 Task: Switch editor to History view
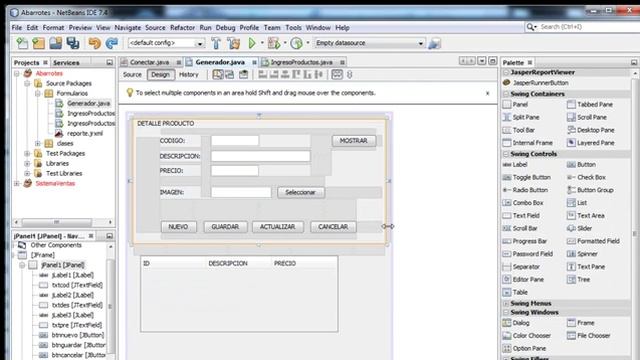[189, 75]
